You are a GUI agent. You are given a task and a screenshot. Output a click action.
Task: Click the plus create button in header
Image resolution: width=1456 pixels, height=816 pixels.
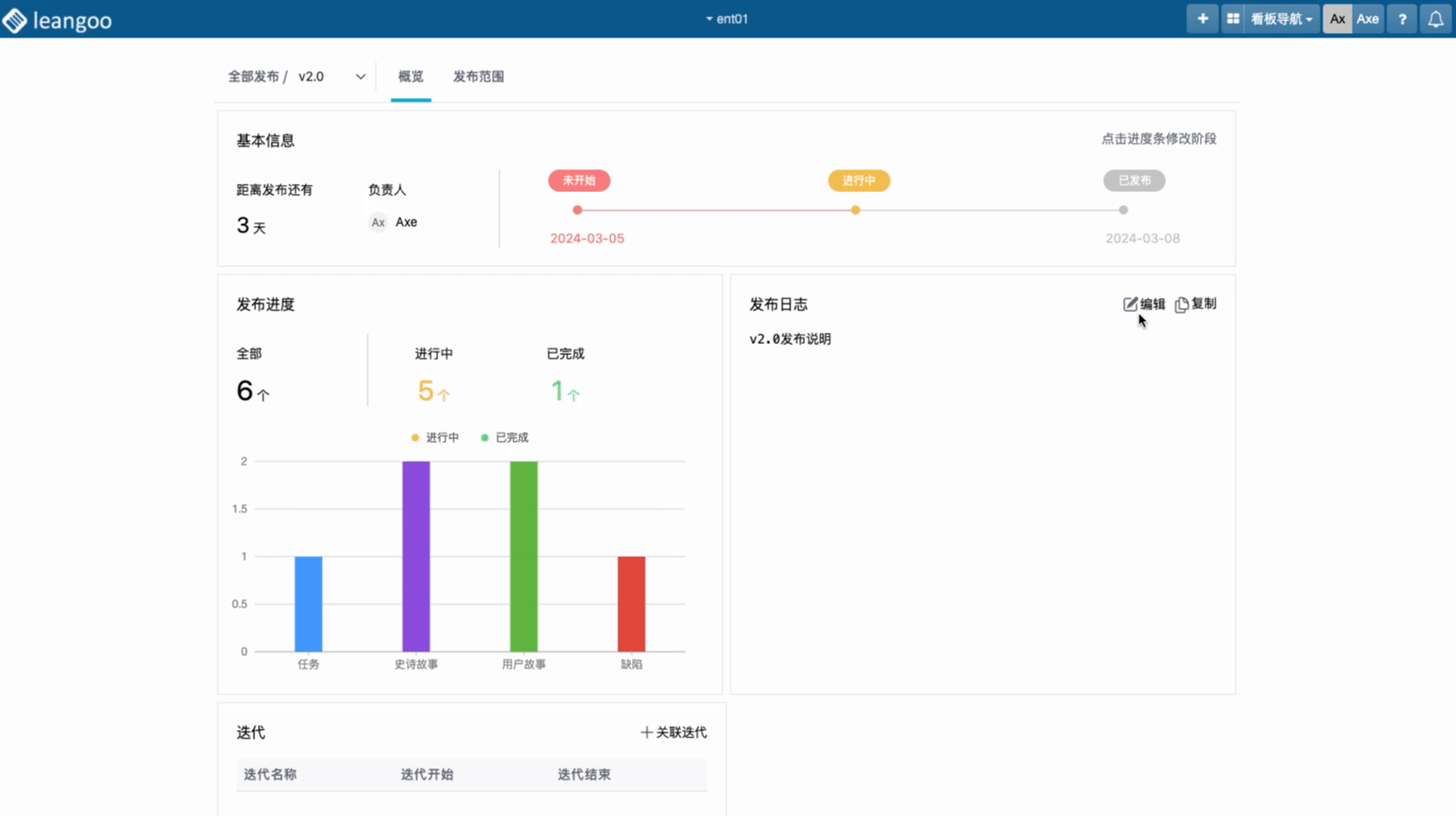tap(1202, 19)
